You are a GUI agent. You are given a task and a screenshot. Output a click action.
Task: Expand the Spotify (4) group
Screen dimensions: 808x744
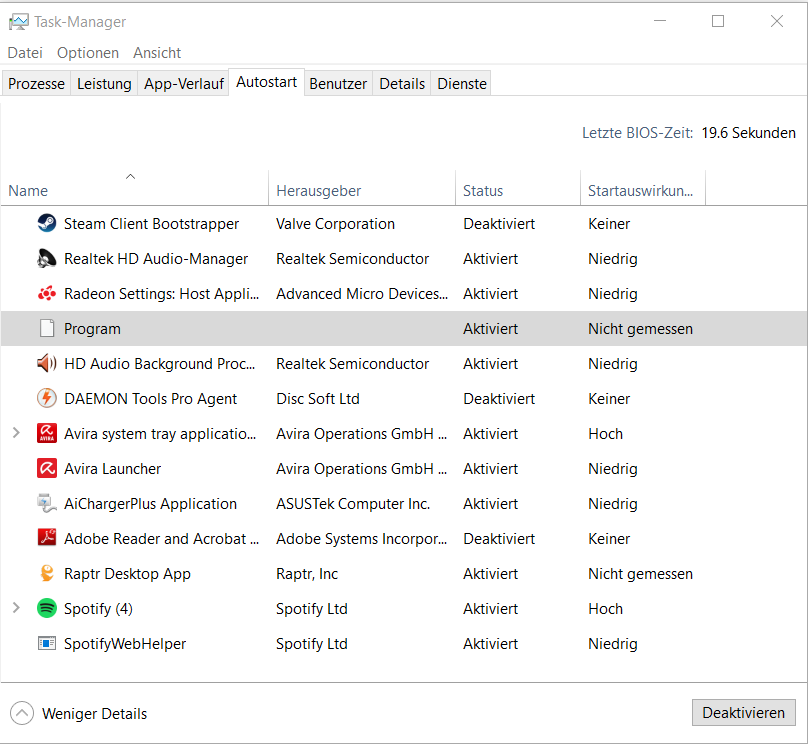[x=16, y=609]
